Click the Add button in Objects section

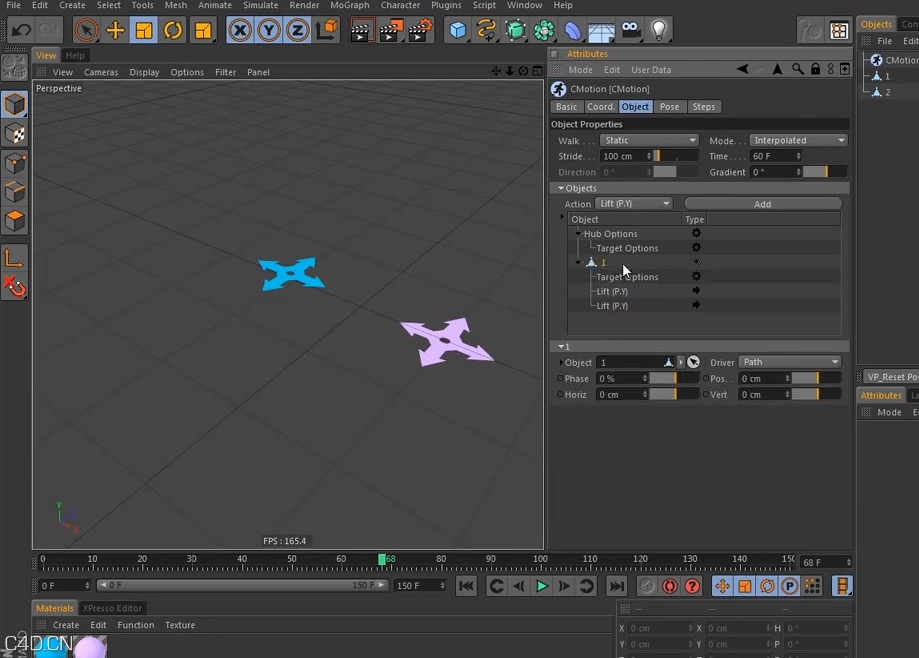coord(762,203)
